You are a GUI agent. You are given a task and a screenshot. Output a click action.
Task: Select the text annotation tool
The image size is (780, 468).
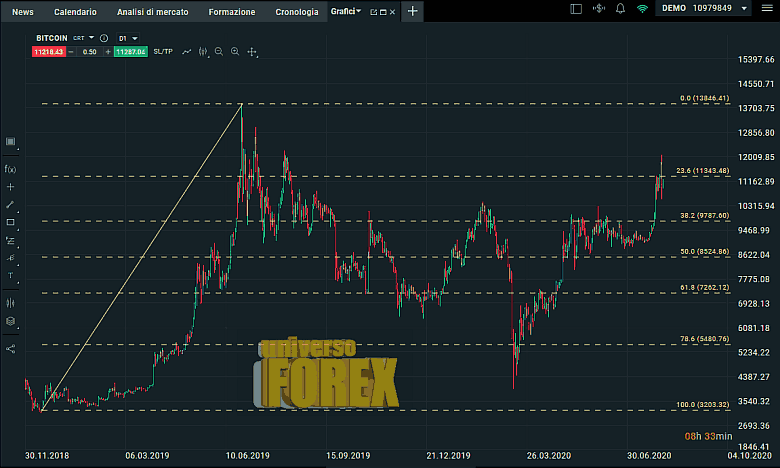pos(10,275)
